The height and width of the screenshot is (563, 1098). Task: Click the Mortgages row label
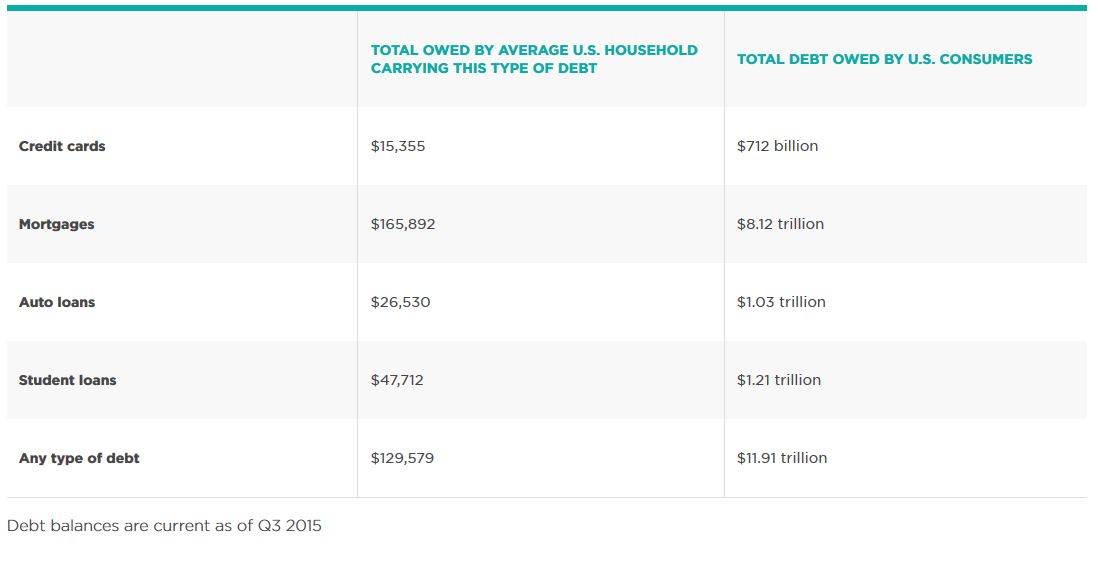(x=56, y=224)
